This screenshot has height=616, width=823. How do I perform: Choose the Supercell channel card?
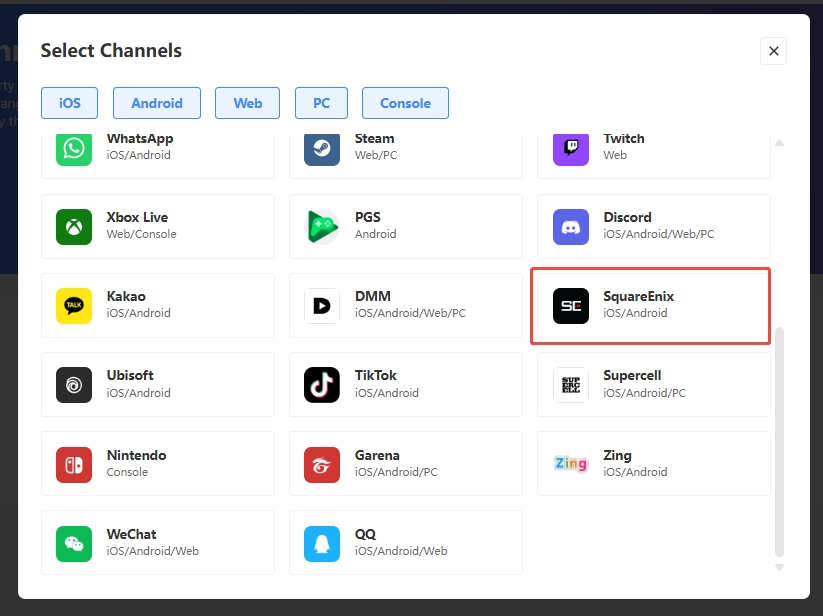click(x=653, y=385)
